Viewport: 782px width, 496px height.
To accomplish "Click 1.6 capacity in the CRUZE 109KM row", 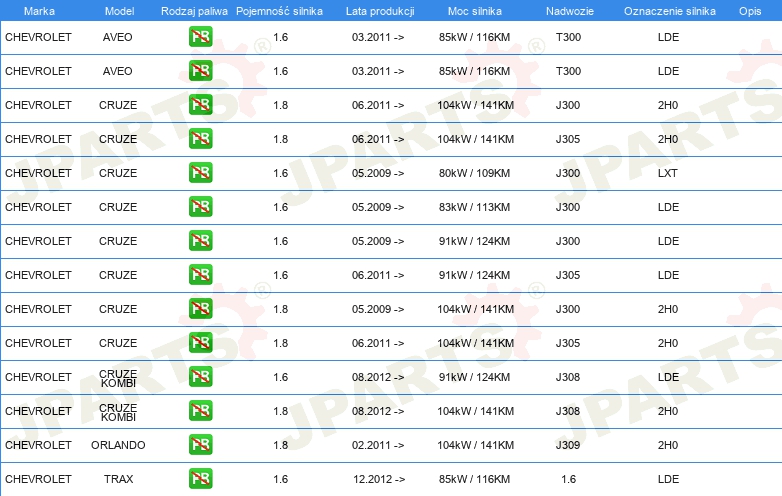I will tap(281, 173).
